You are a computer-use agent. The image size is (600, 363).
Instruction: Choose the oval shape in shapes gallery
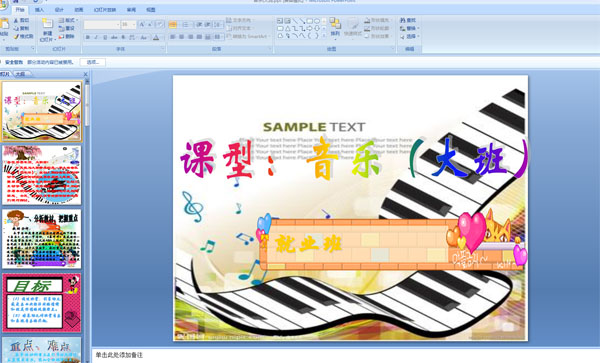[317, 21]
